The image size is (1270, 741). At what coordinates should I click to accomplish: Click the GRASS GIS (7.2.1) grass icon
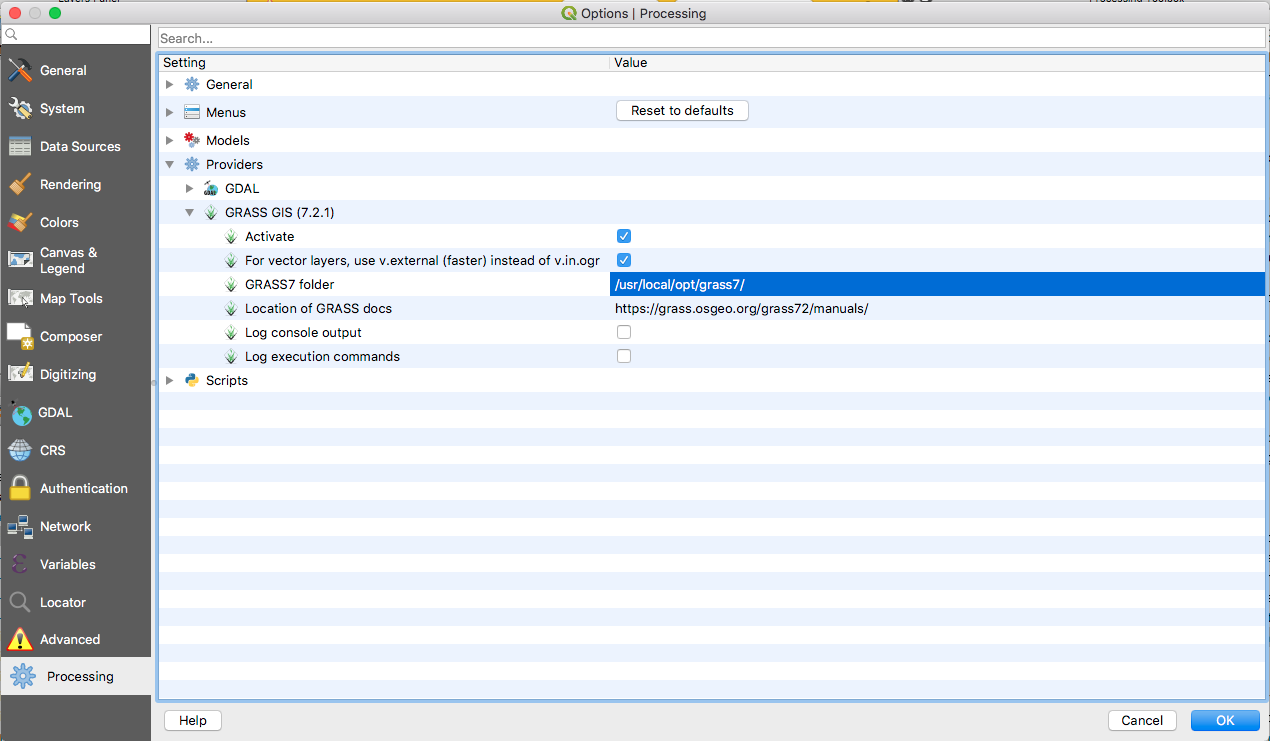pos(211,213)
